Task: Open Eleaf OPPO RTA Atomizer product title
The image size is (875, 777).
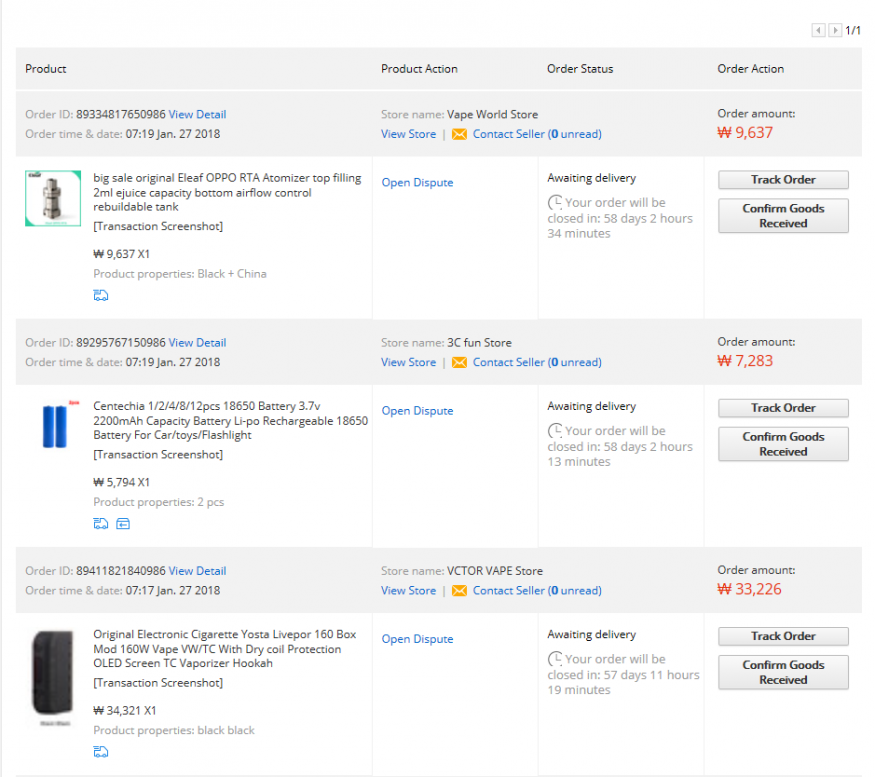Action: click(227, 193)
